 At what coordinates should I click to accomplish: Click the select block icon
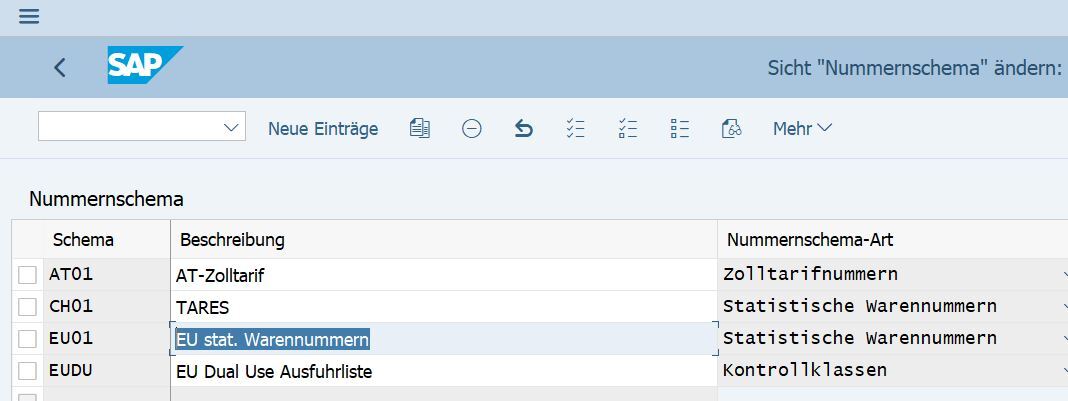point(628,128)
